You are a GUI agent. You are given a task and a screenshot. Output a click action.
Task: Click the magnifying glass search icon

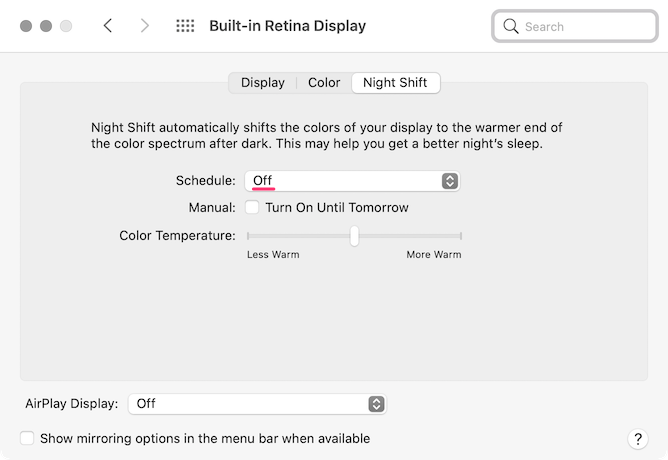click(x=511, y=26)
